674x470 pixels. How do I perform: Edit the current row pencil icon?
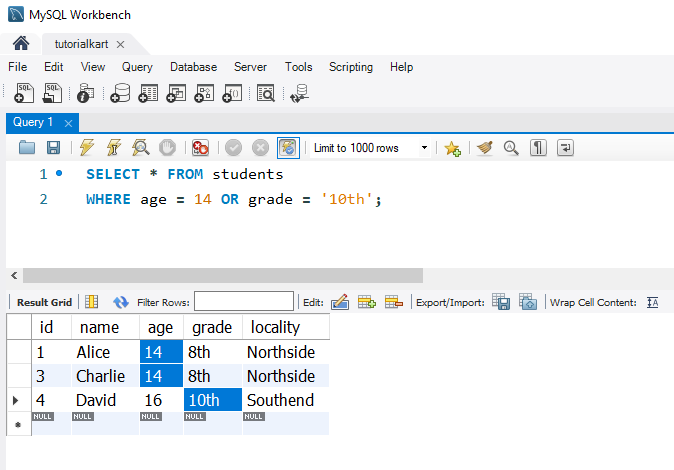[340, 302]
